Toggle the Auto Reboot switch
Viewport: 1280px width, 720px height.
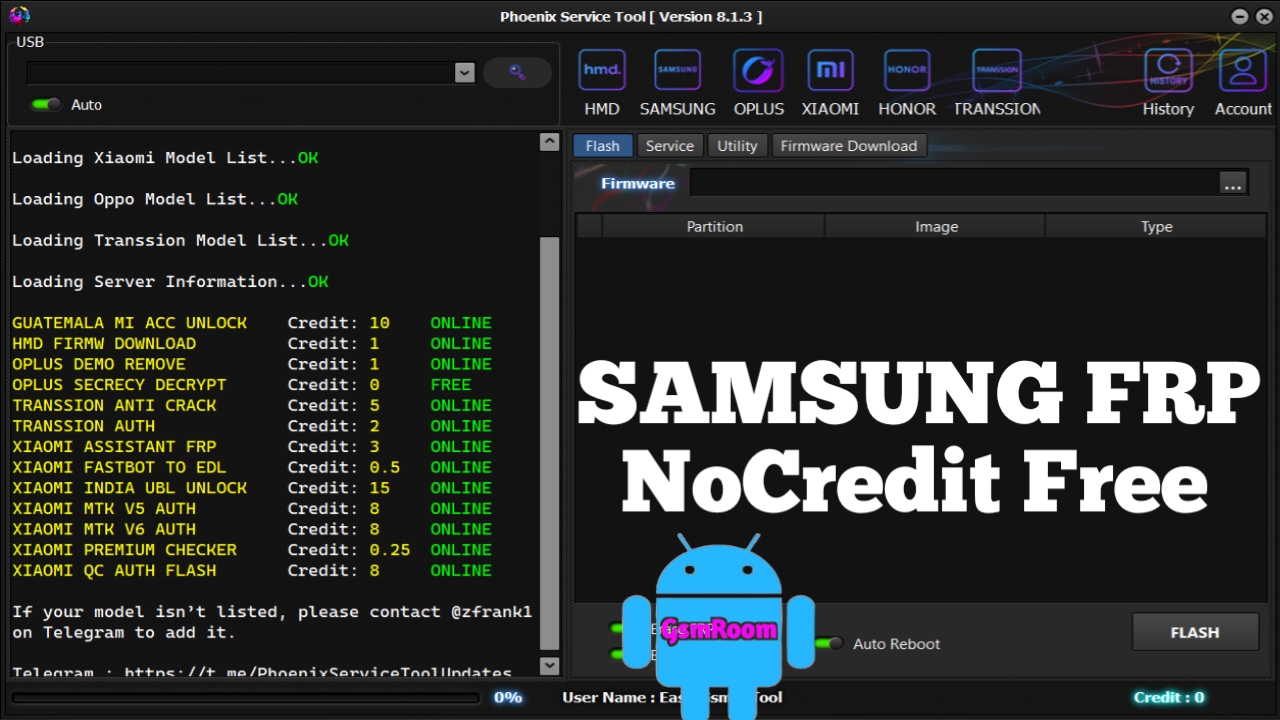830,644
